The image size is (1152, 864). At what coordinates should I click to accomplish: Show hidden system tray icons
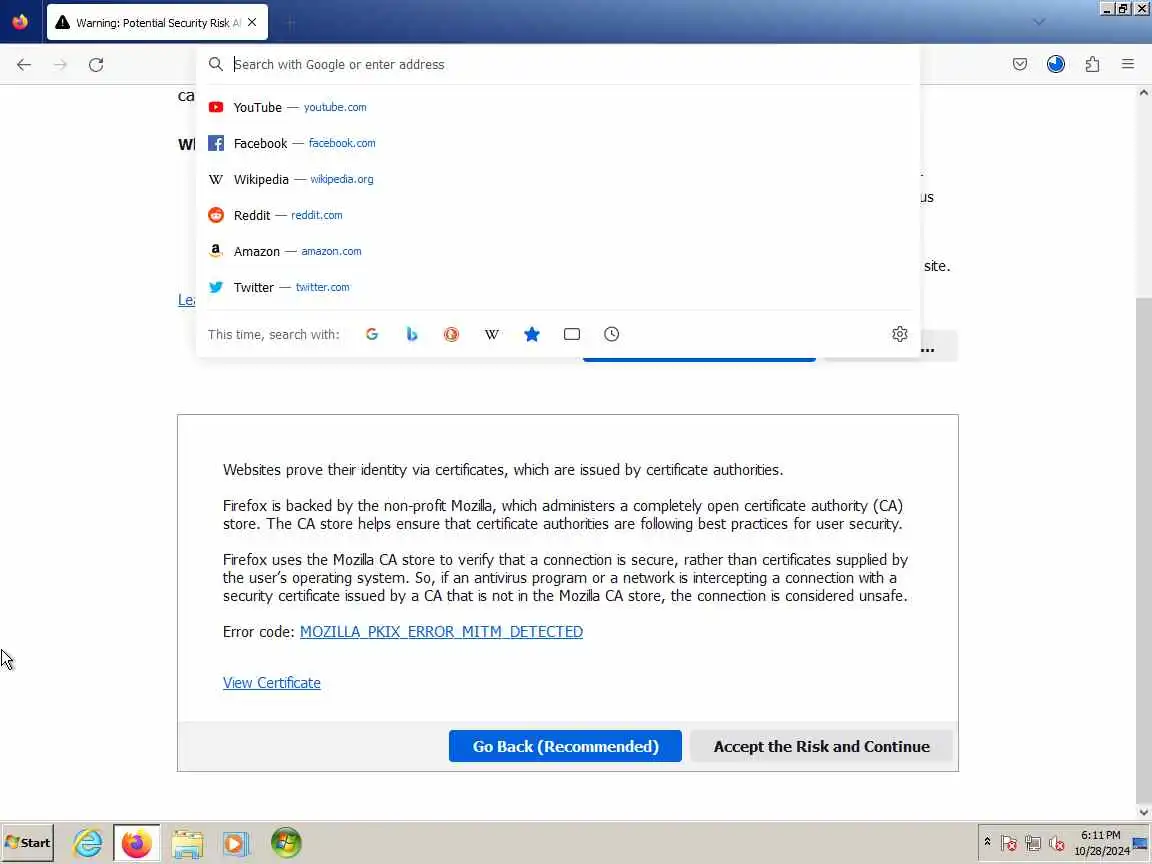(987, 842)
